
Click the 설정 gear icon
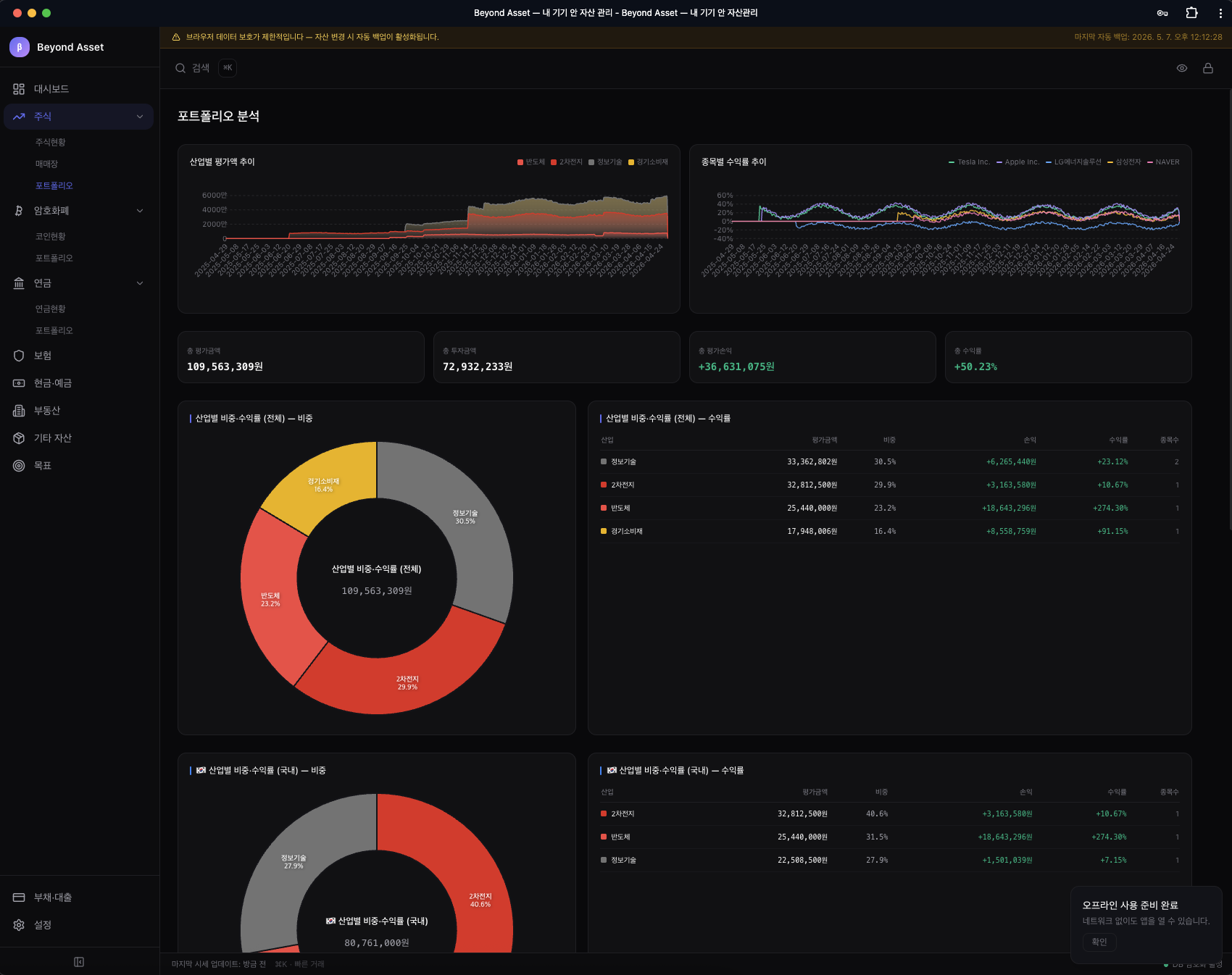pos(19,925)
